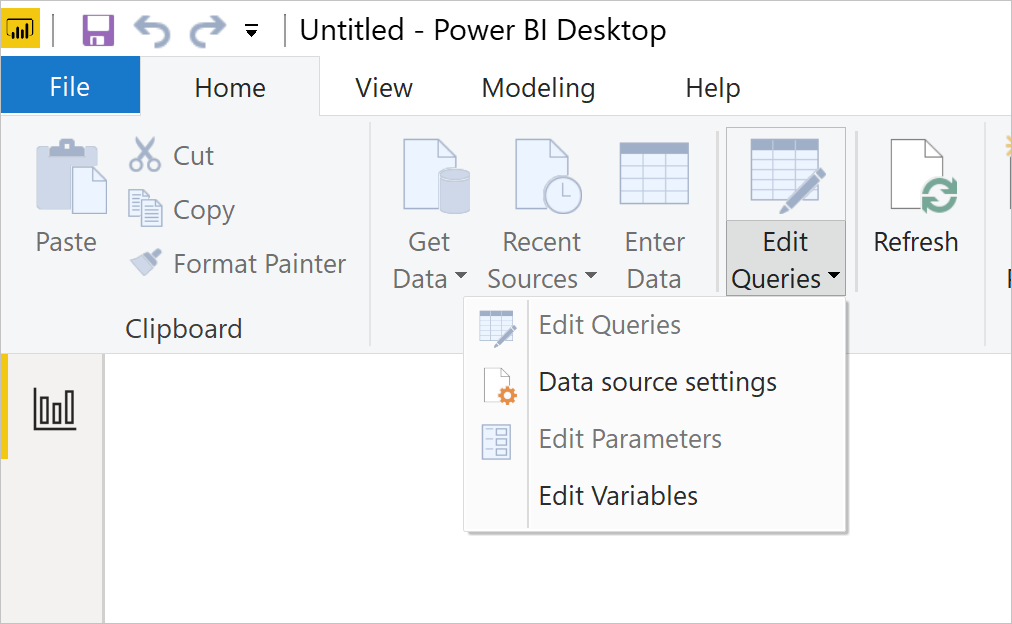This screenshot has width=1012, height=624.
Task: Click the Recent Sources clock icon
Action: tap(548, 176)
